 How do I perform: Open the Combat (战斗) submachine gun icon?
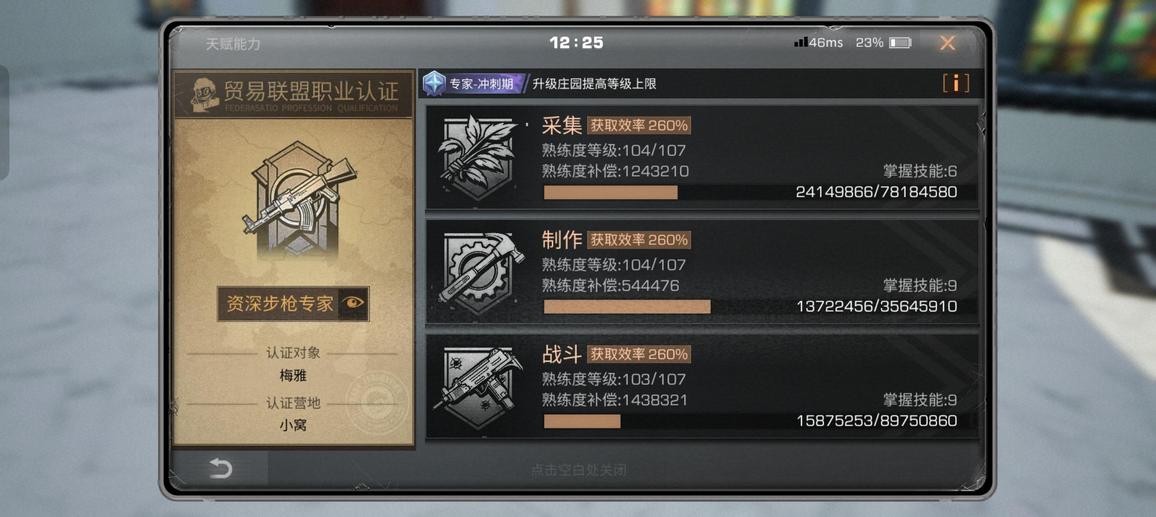pyautogui.click(x=480, y=387)
